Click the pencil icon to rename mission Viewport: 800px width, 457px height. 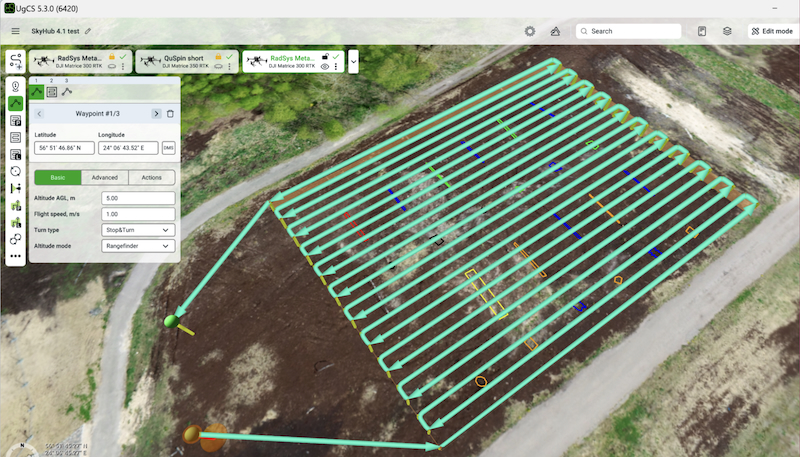pos(87,32)
